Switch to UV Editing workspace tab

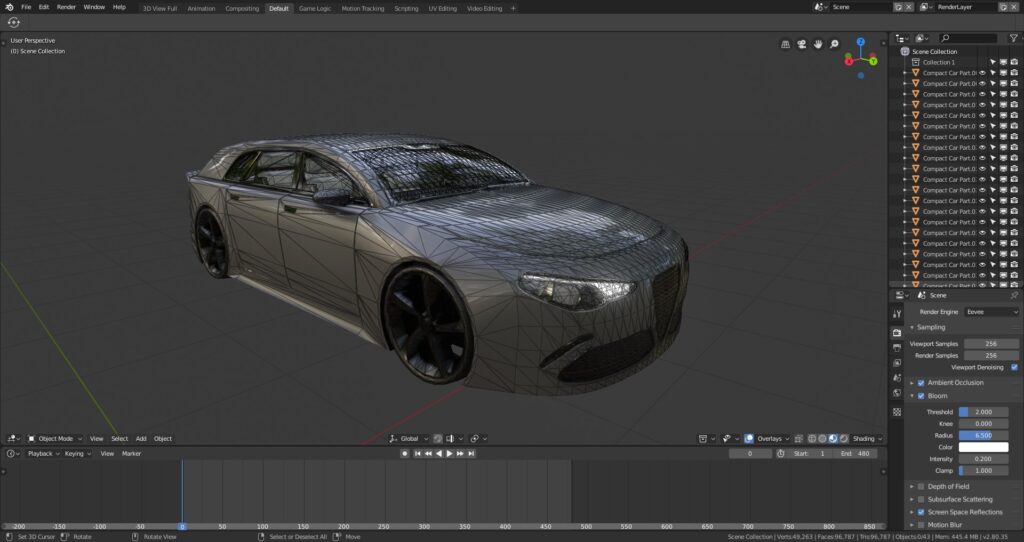click(443, 8)
